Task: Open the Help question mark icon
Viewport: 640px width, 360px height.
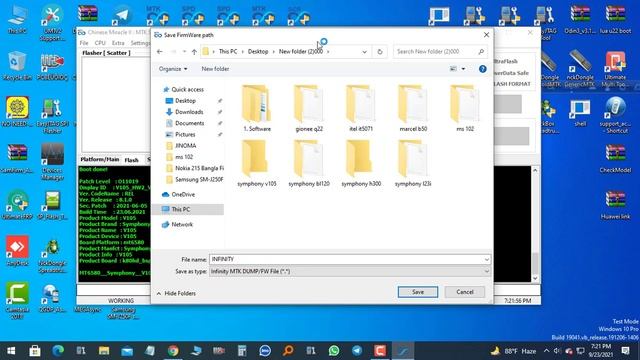Action: (x=482, y=69)
